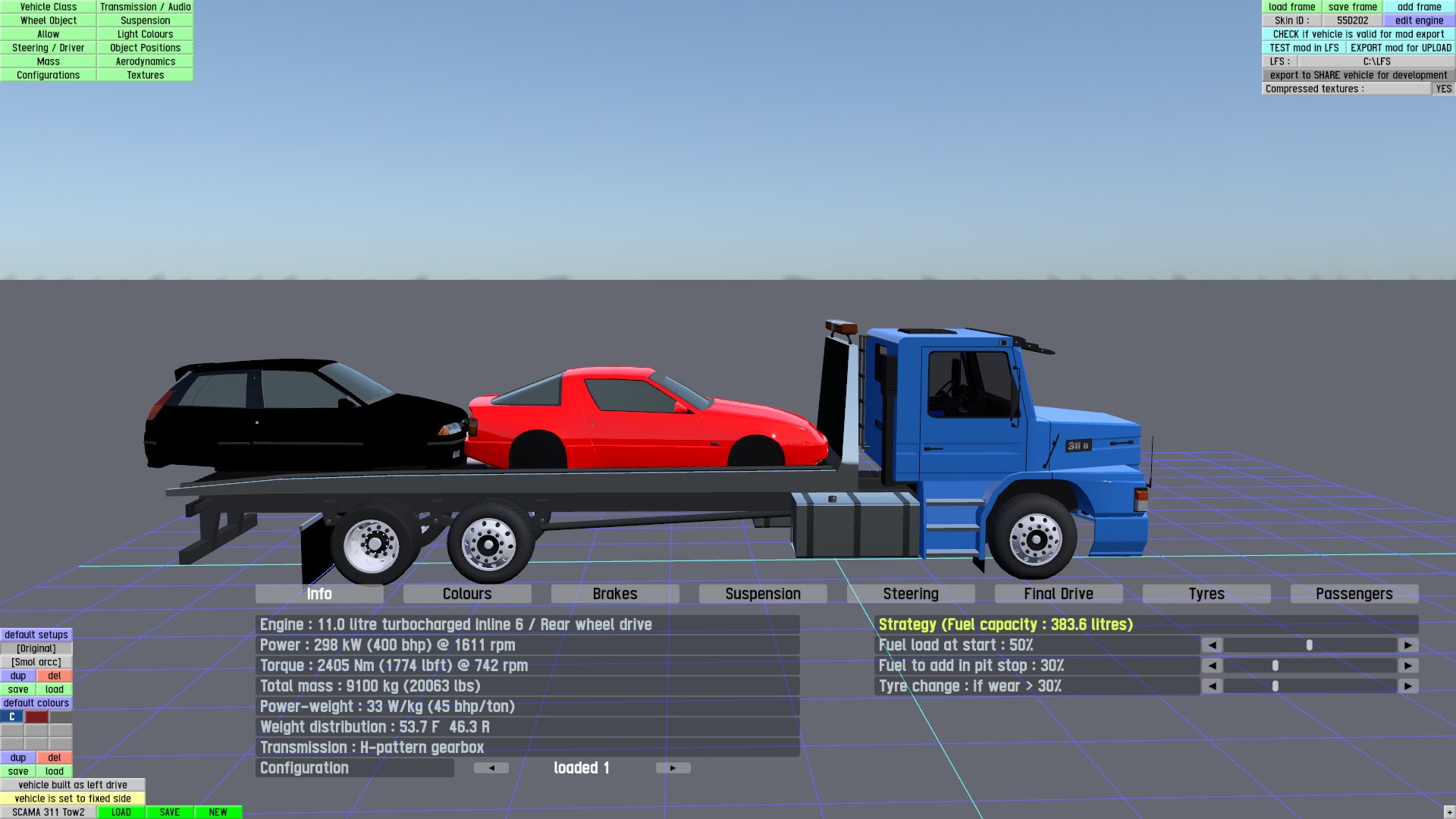The image size is (1456, 819).
Task: Pick the dark red colour swatch
Action: (36, 717)
